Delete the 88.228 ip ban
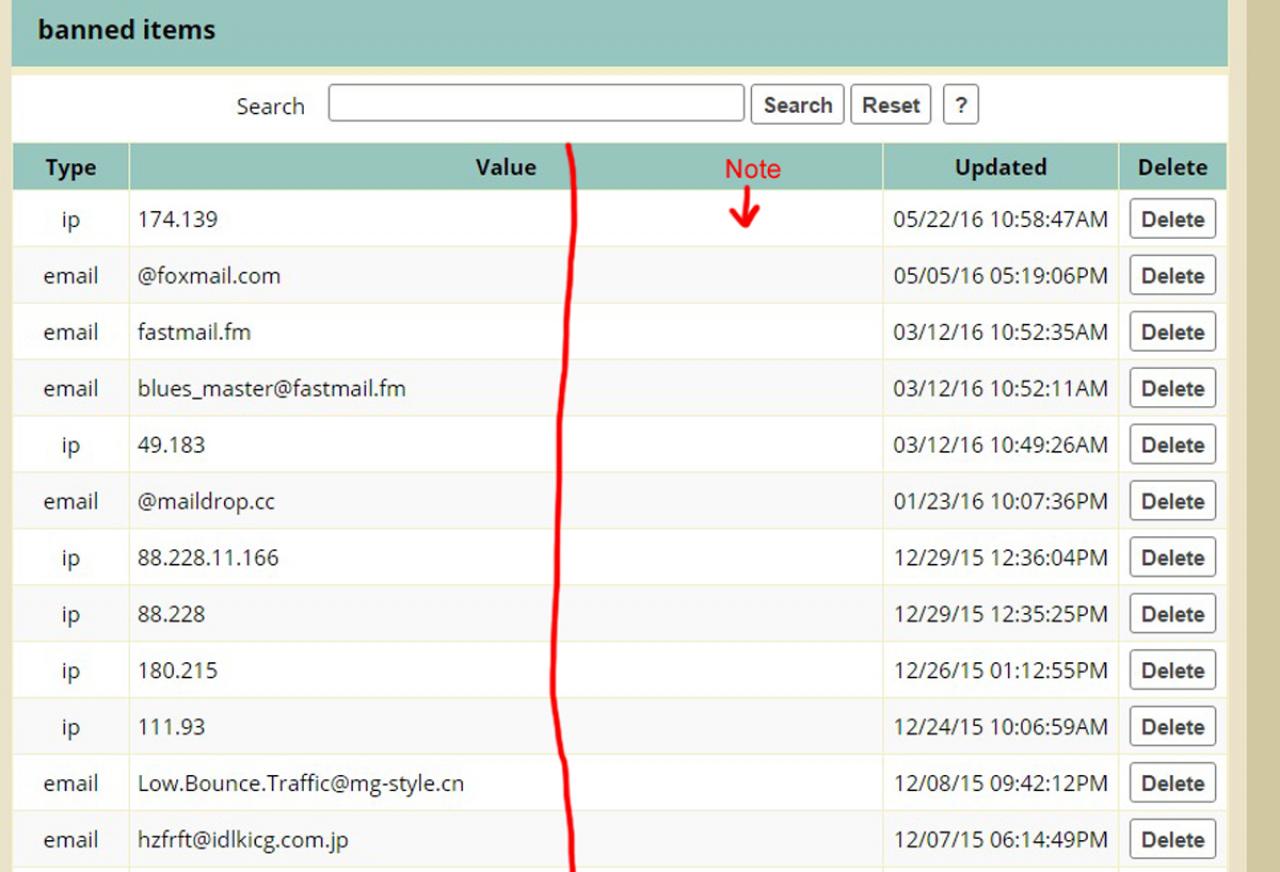1280x872 pixels. tap(1172, 614)
